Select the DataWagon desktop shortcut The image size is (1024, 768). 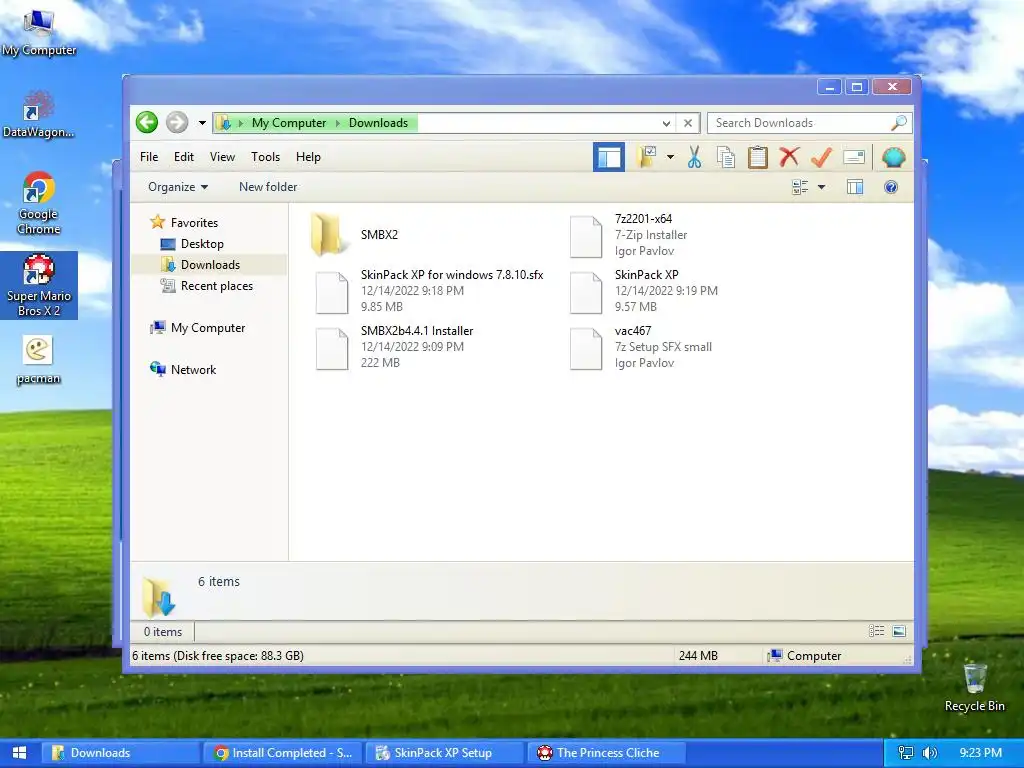click(x=39, y=115)
